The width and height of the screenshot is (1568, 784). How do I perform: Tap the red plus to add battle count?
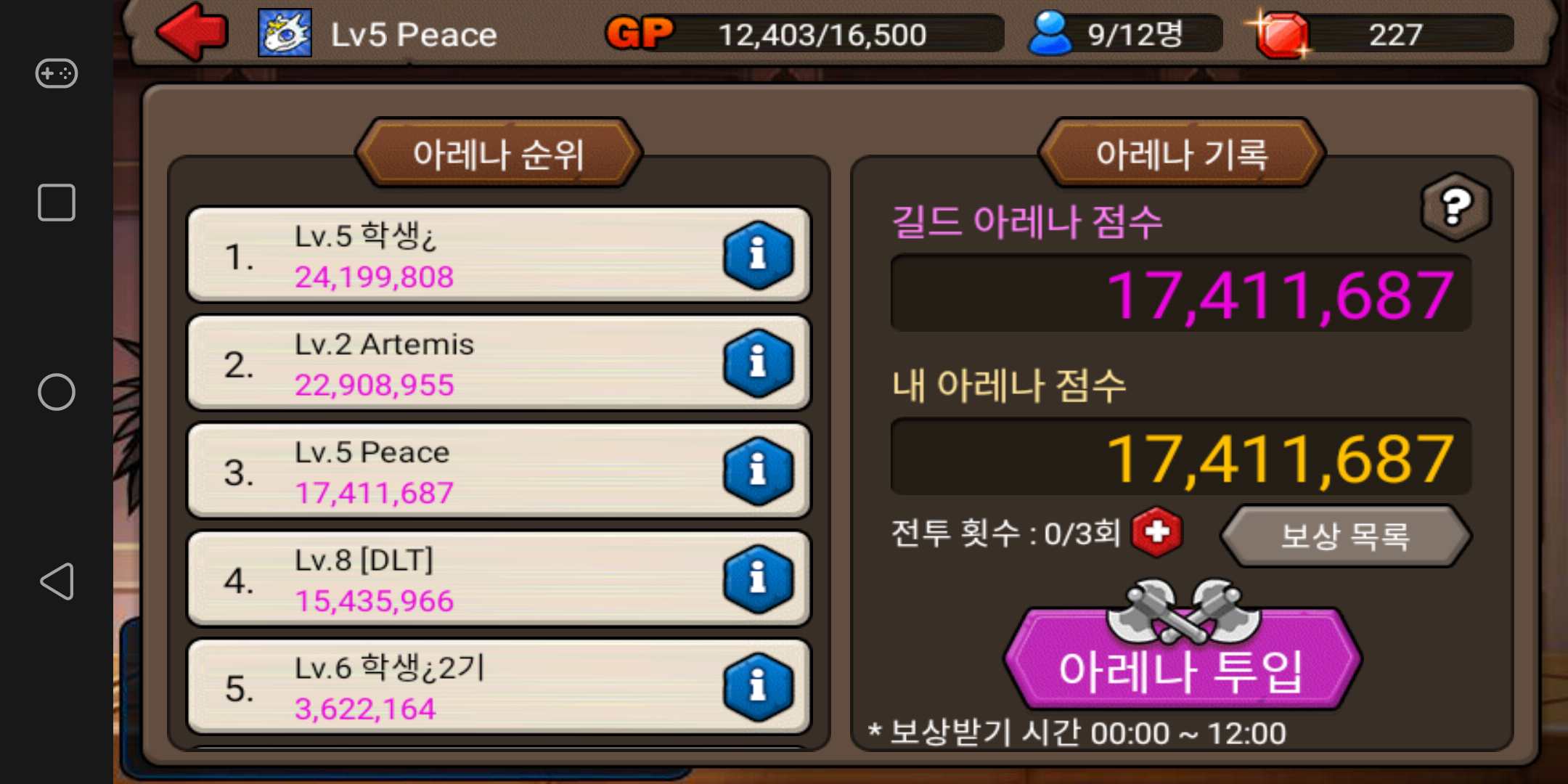pyautogui.click(x=1157, y=532)
